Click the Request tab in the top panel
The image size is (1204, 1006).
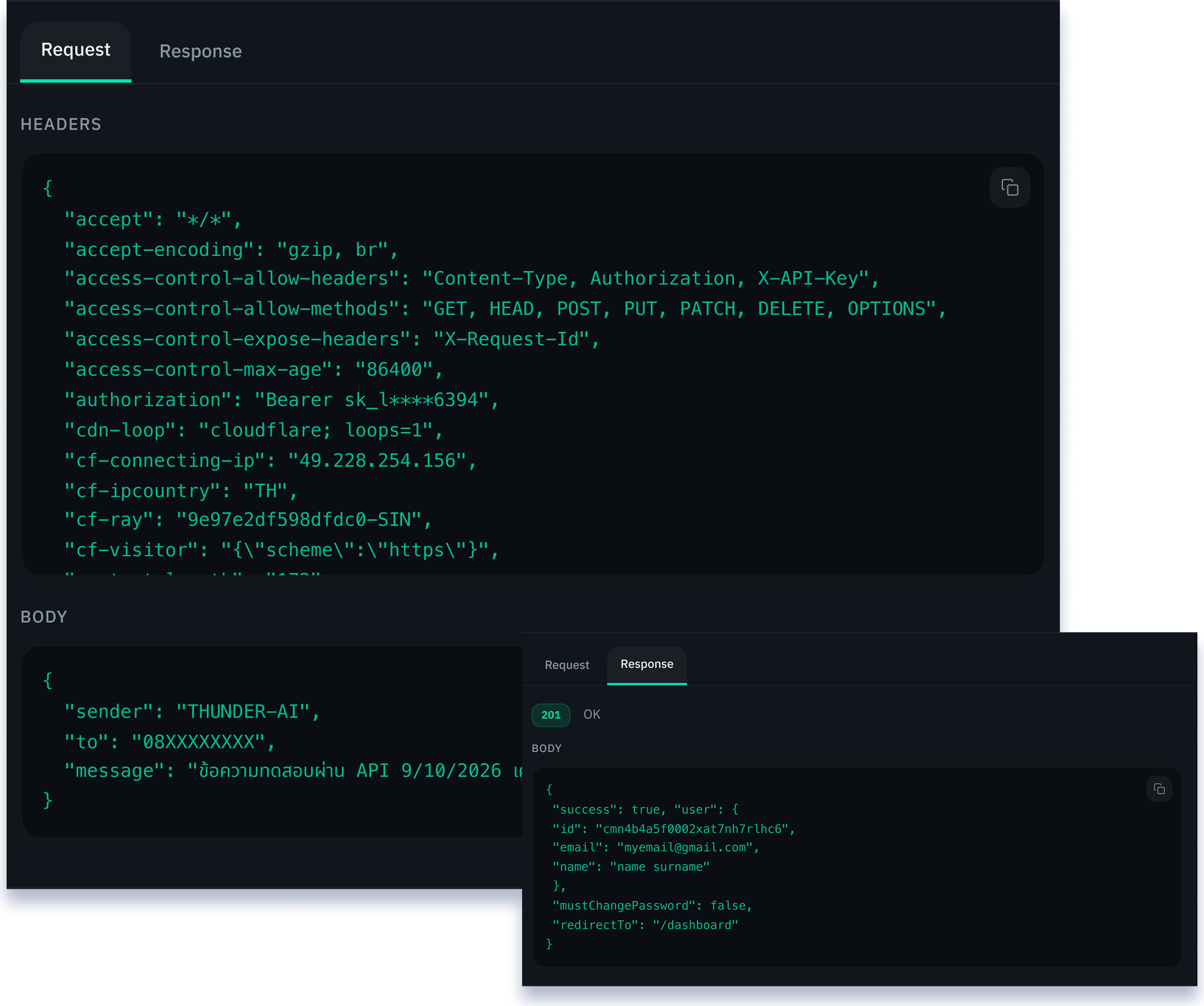75,50
